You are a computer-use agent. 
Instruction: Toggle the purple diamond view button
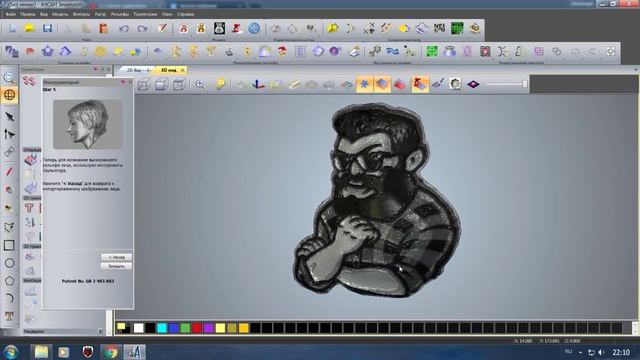pos(473,84)
